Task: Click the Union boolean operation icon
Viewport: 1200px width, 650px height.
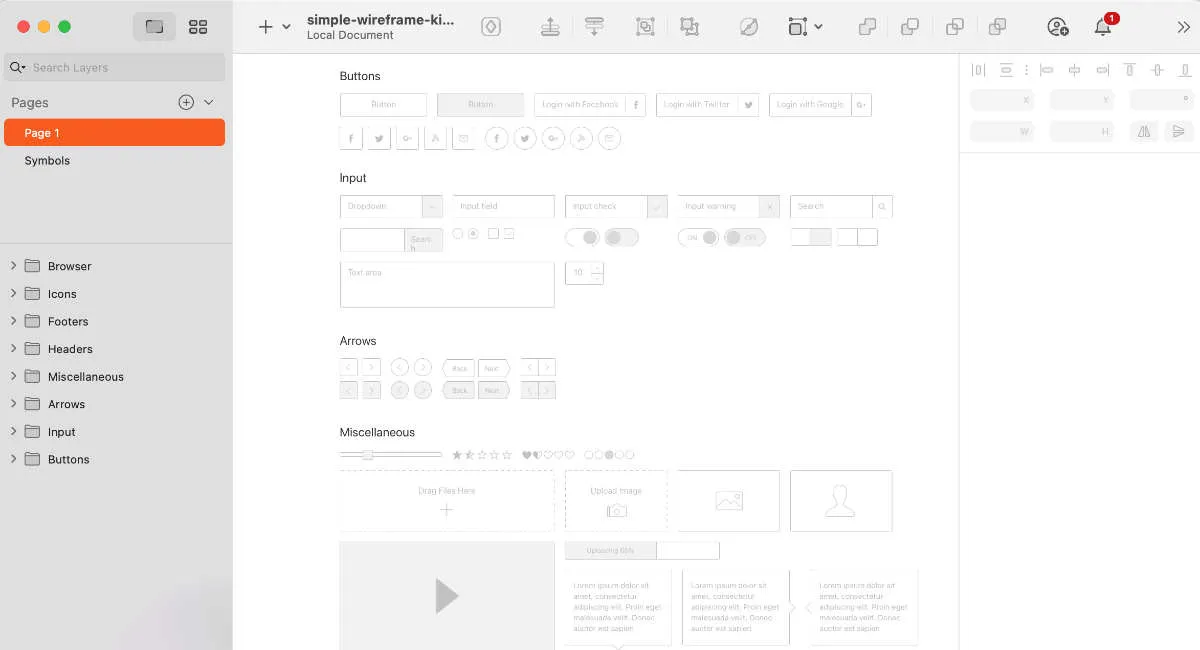Action: point(867,27)
